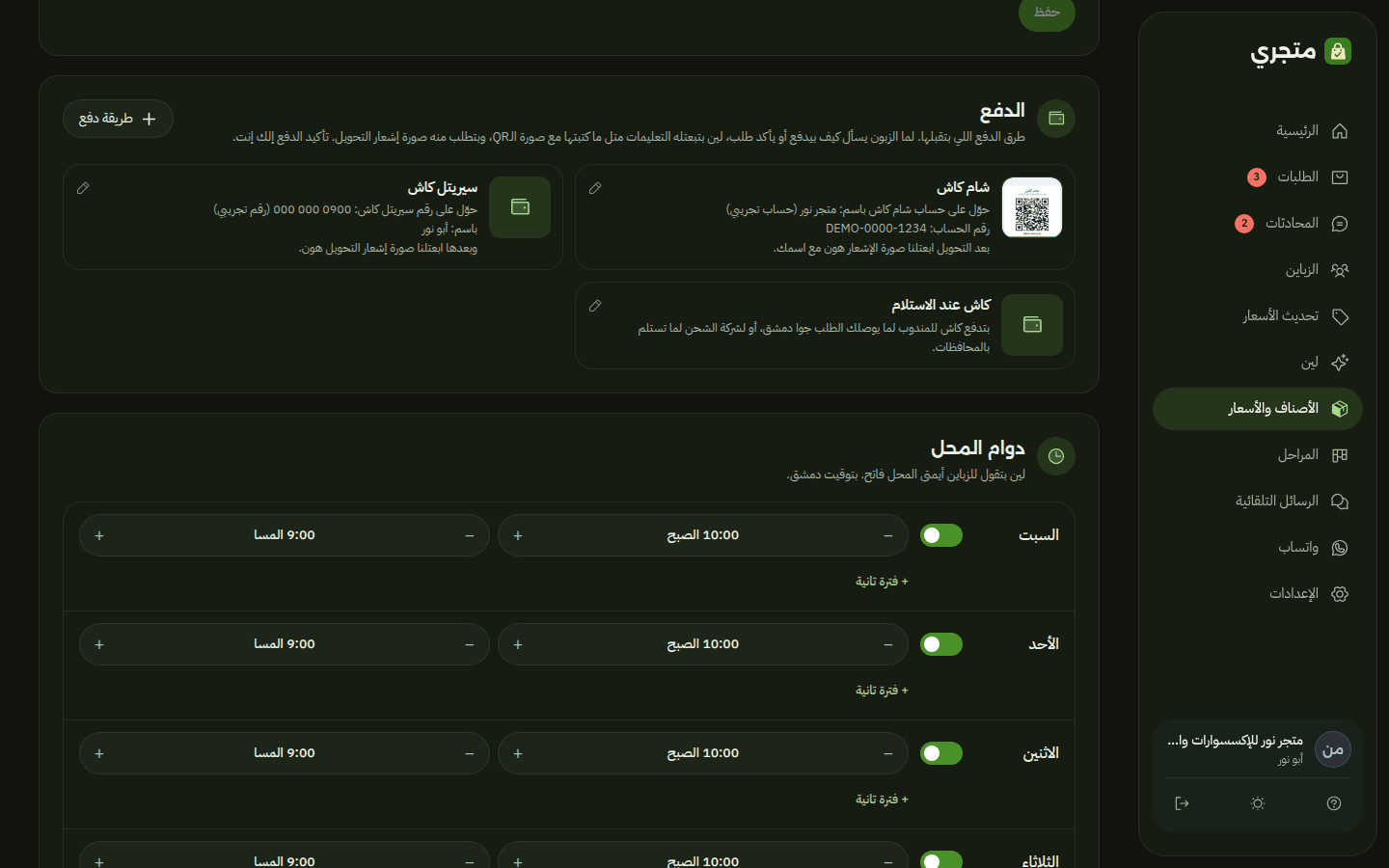Image resolution: width=1389 pixels, height=868 pixels.
Task: Open the customers icon next to الزباين
Action: (1340, 270)
